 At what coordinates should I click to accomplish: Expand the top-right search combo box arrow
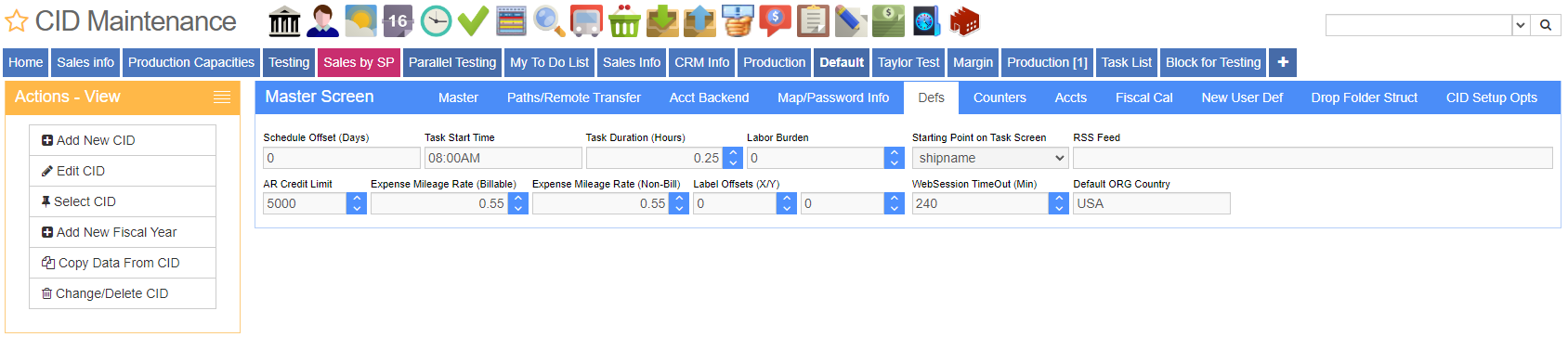pyautogui.click(x=1521, y=25)
